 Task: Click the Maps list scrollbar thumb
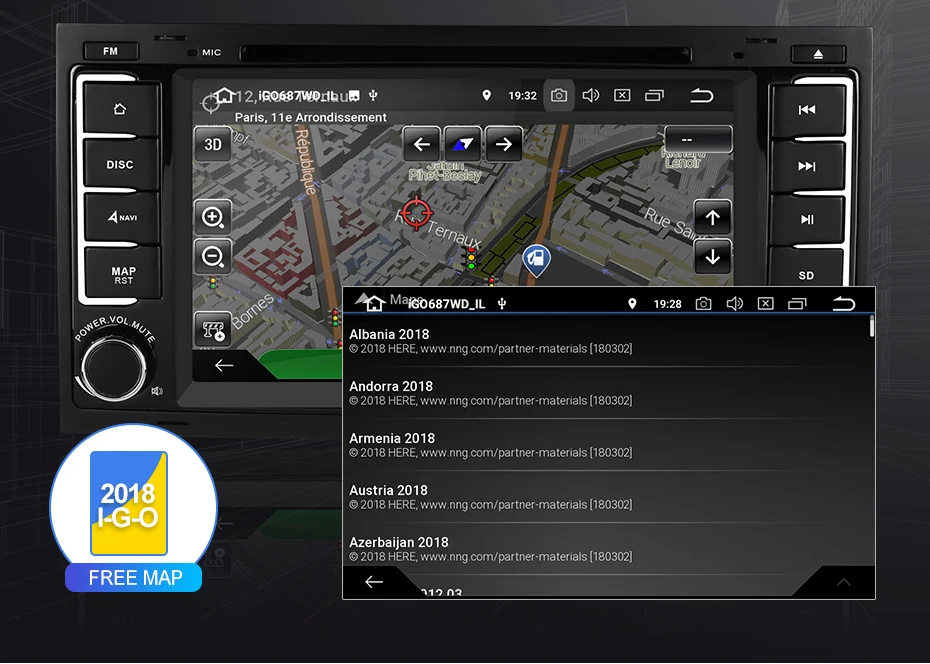(x=872, y=327)
